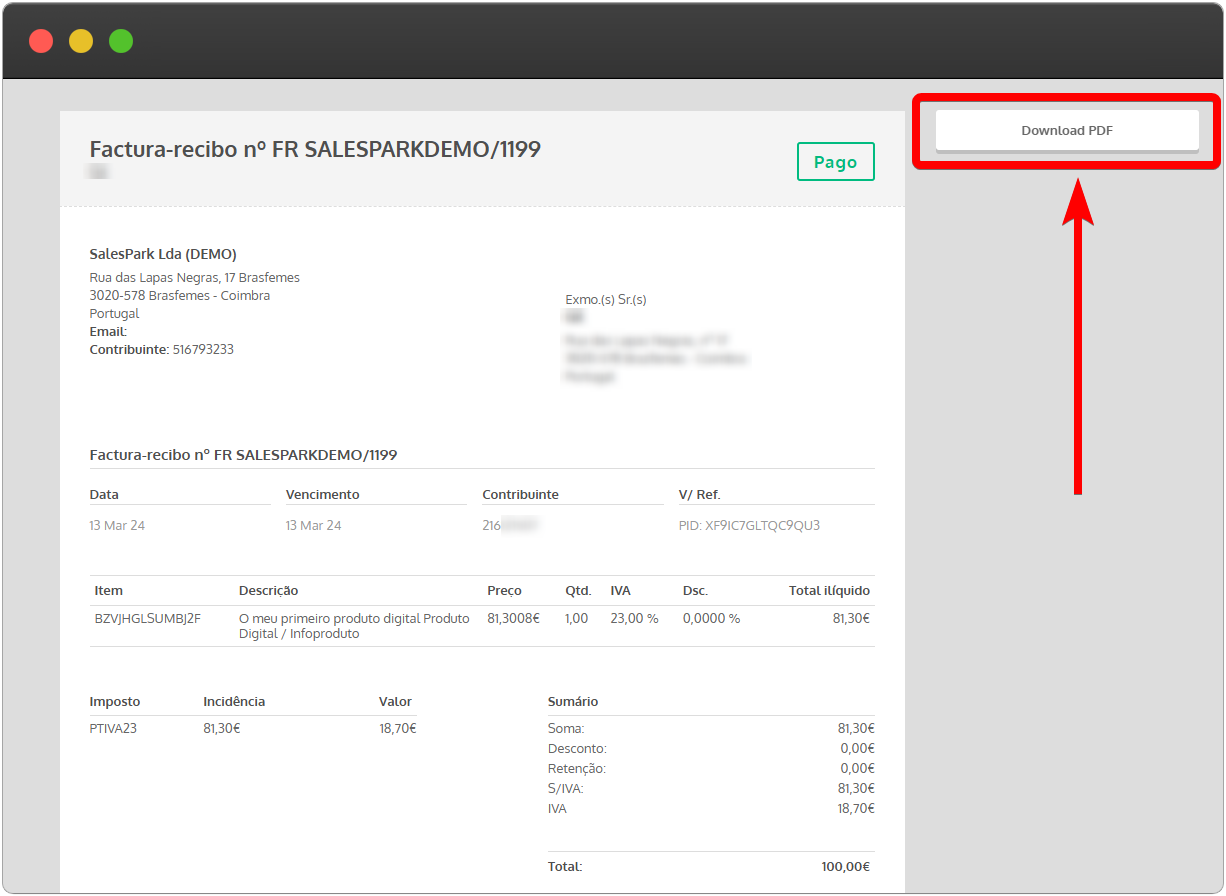Screen dimensions: 1226x896
Task: Click the item code BZVJHGLSUMBJ2F
Action: [147, 618]
